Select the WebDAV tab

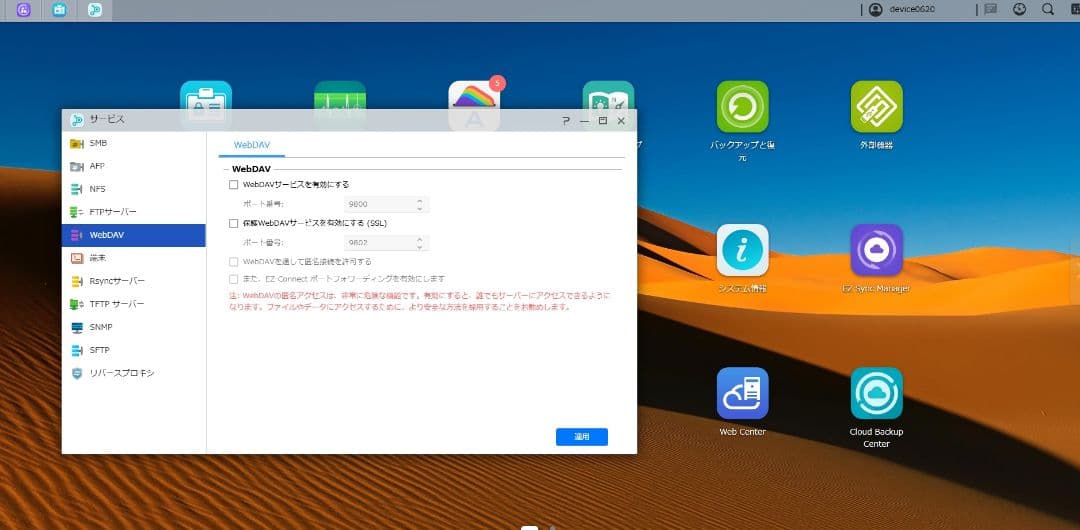[251, 145]
